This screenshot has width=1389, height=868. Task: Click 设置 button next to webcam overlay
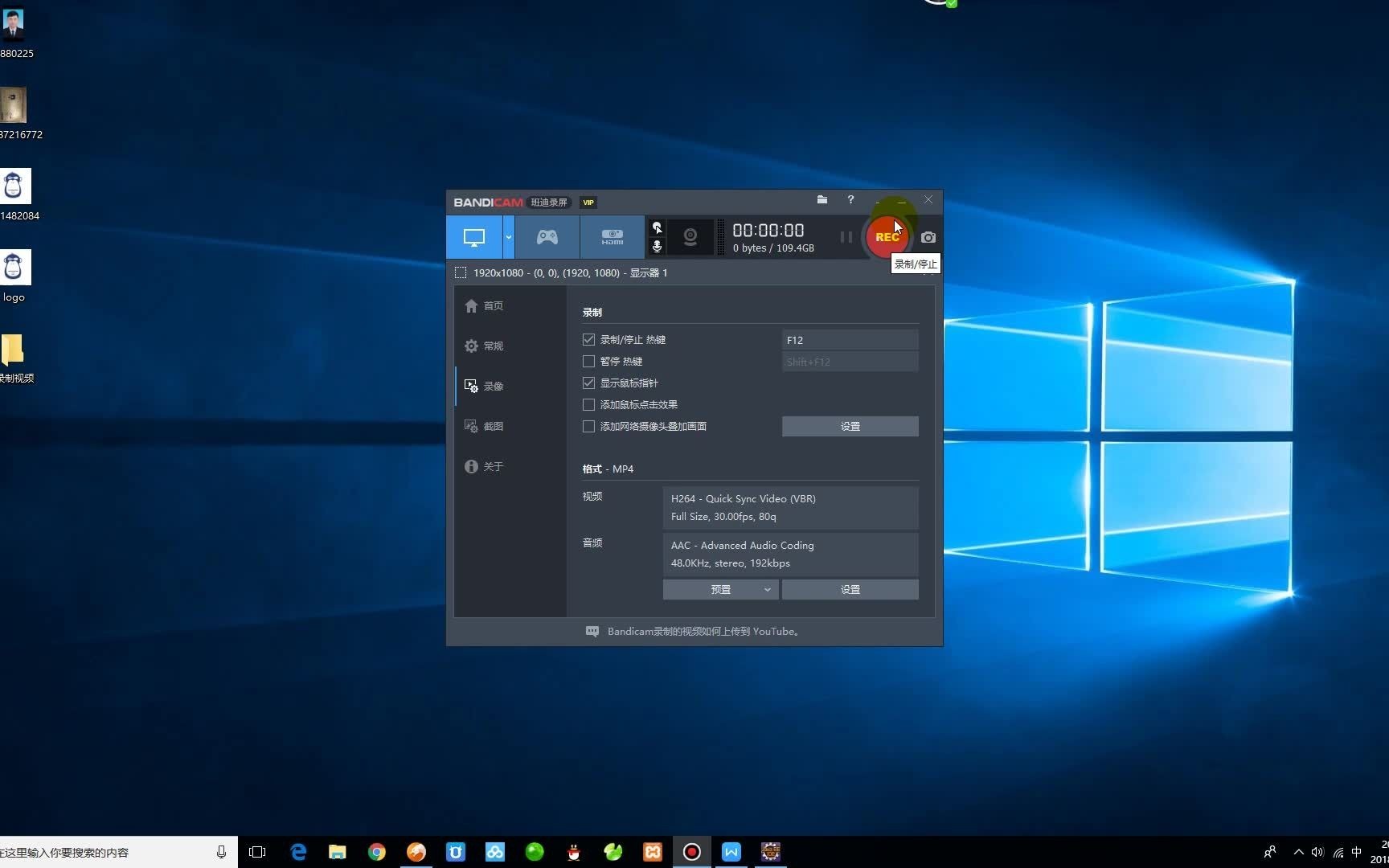click(x=850, y=426)
